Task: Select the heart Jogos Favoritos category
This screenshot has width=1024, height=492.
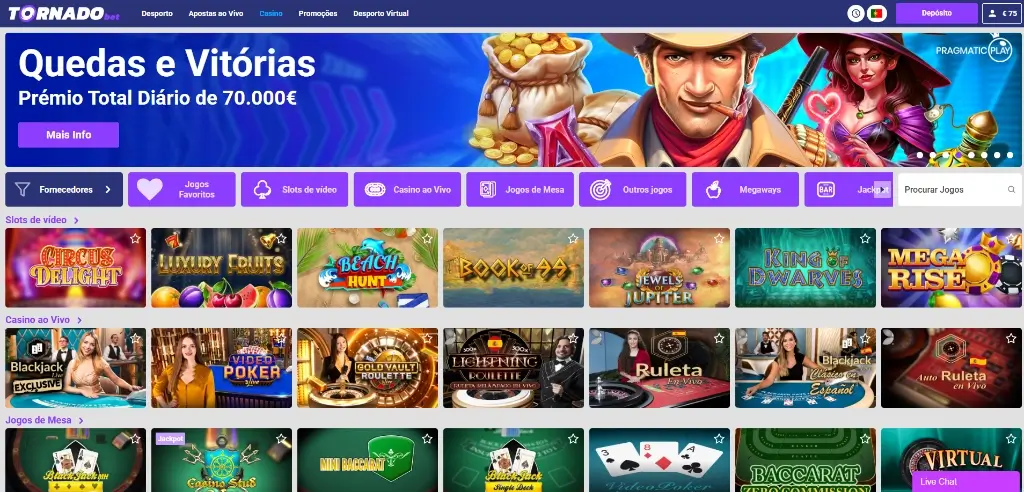Action: [182, 189]
